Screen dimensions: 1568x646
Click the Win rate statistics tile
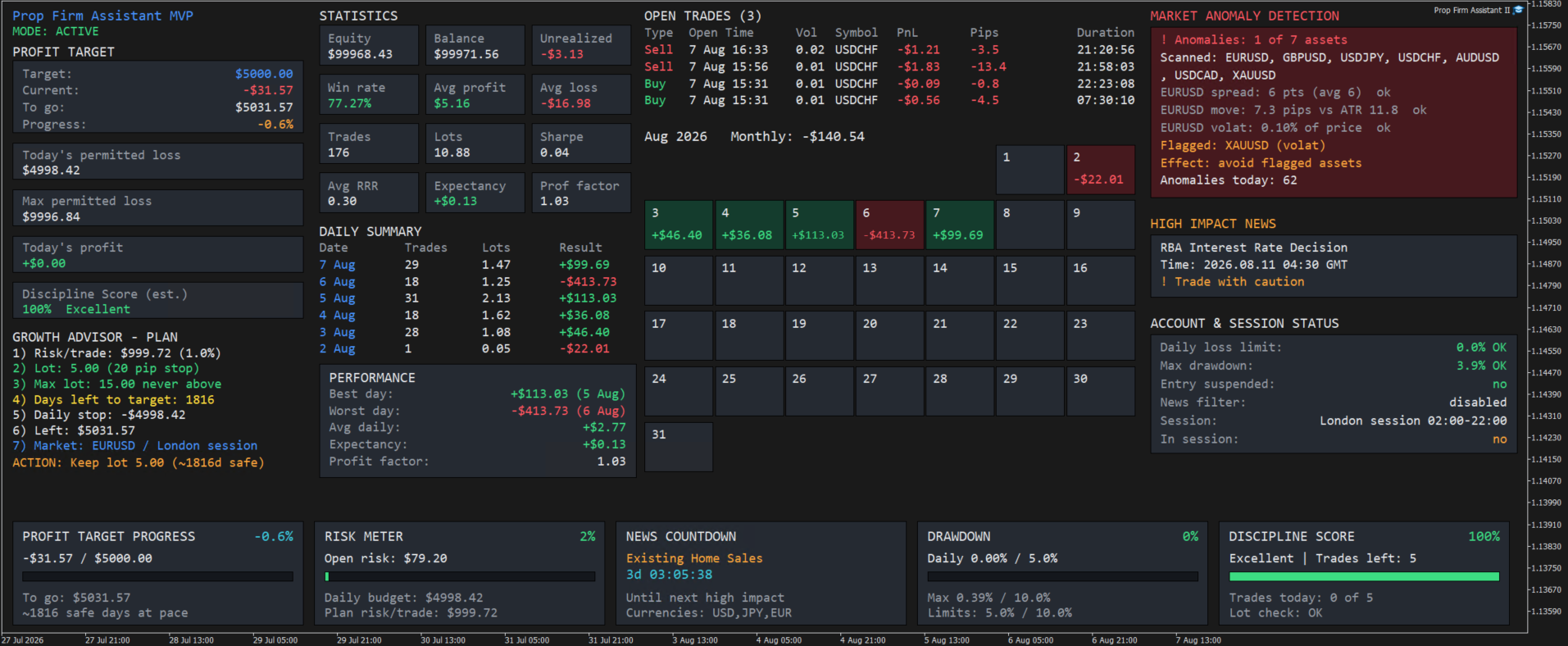[369, 95]
